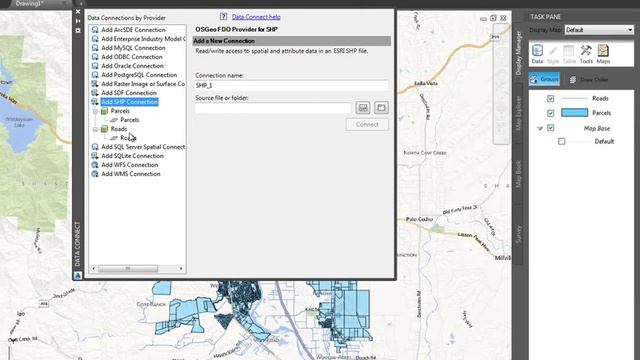Click the Parcels blue color swatch
The image size is (640, 360).
click(574, 113)
